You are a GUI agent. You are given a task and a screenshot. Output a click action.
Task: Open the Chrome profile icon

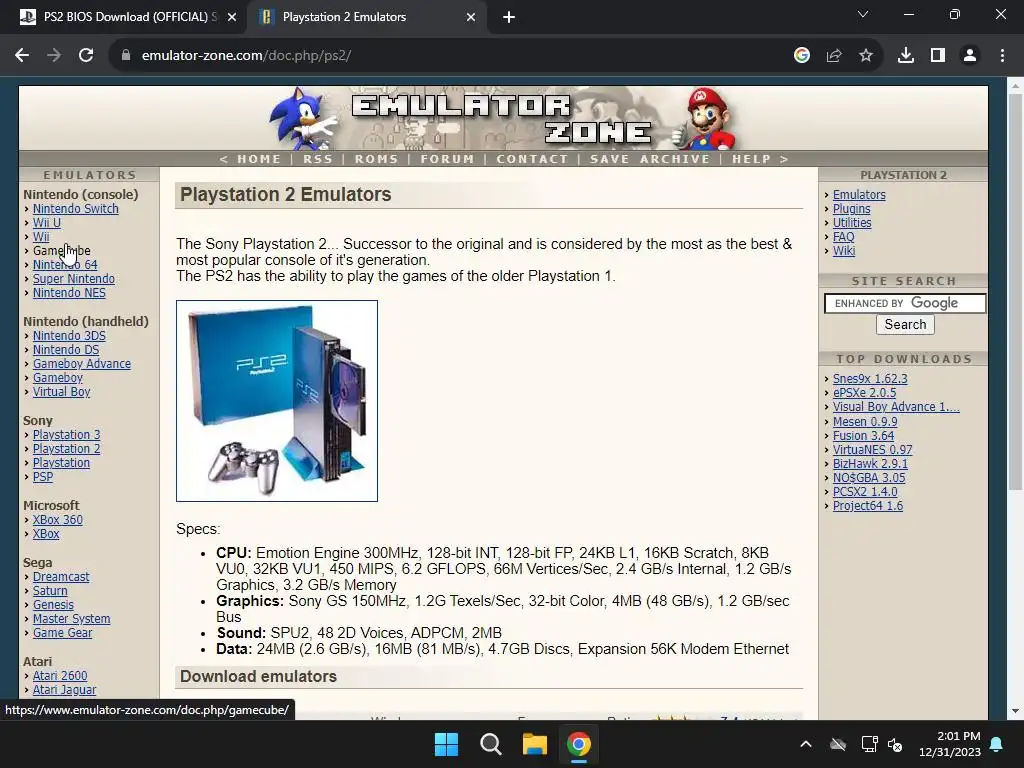(x=970, y=56)
